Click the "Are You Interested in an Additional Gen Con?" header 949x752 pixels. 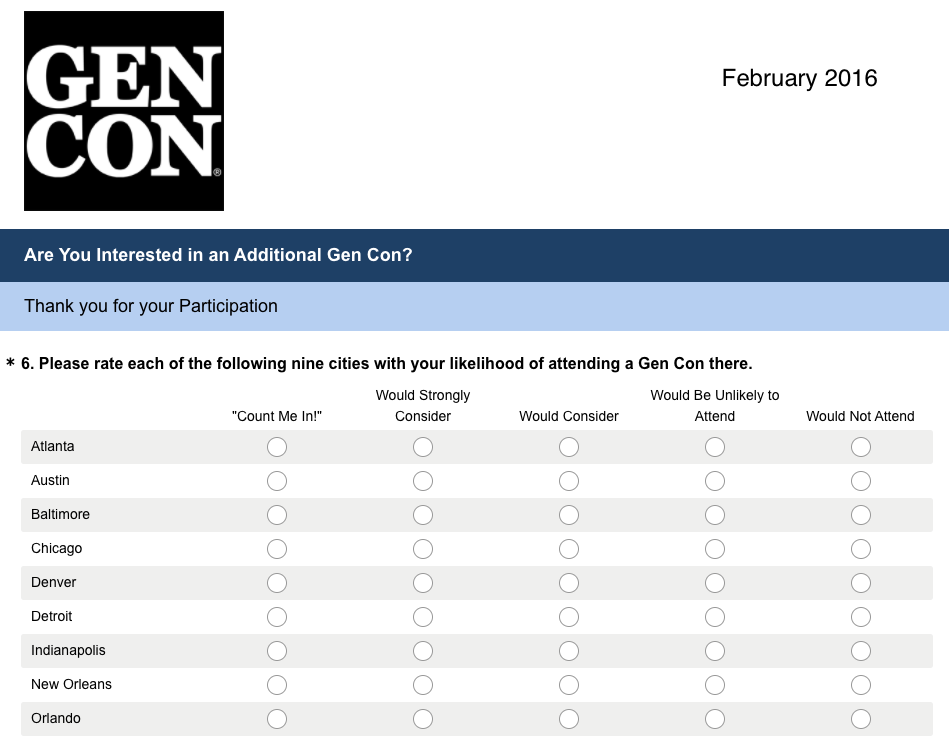pyautogui.click(x=218, y=255)
